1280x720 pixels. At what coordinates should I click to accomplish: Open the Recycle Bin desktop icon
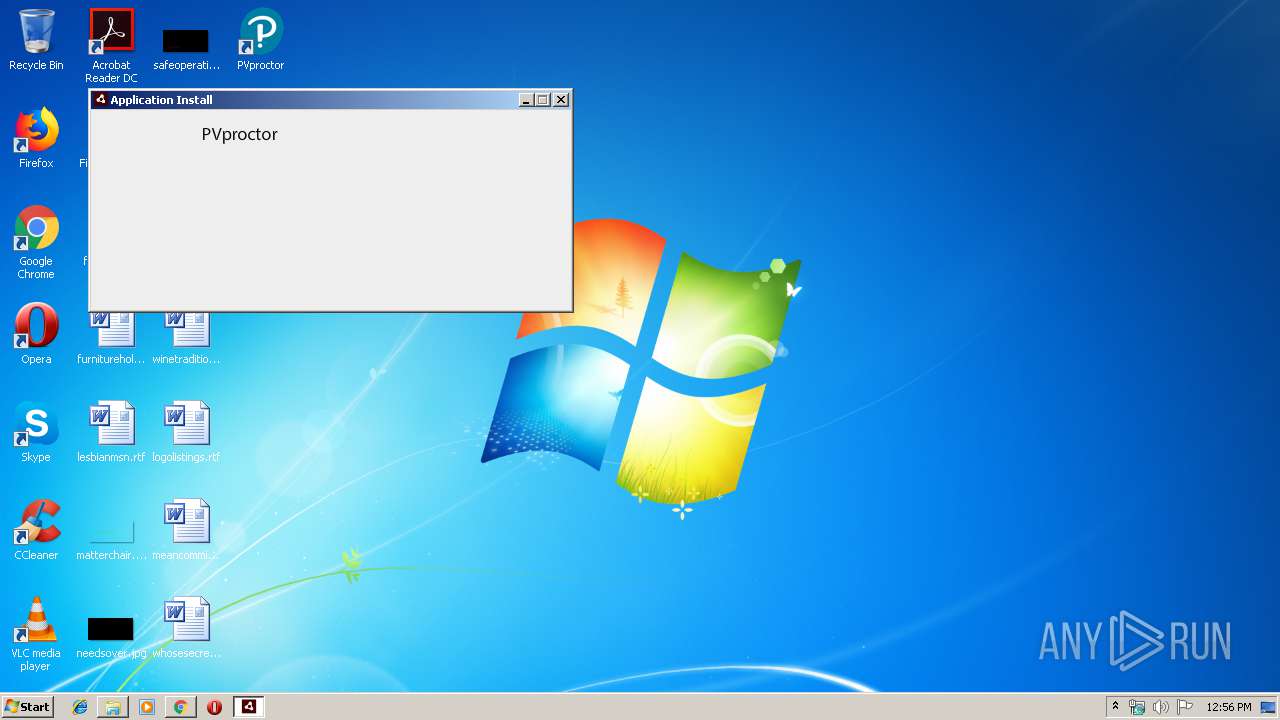36,40
